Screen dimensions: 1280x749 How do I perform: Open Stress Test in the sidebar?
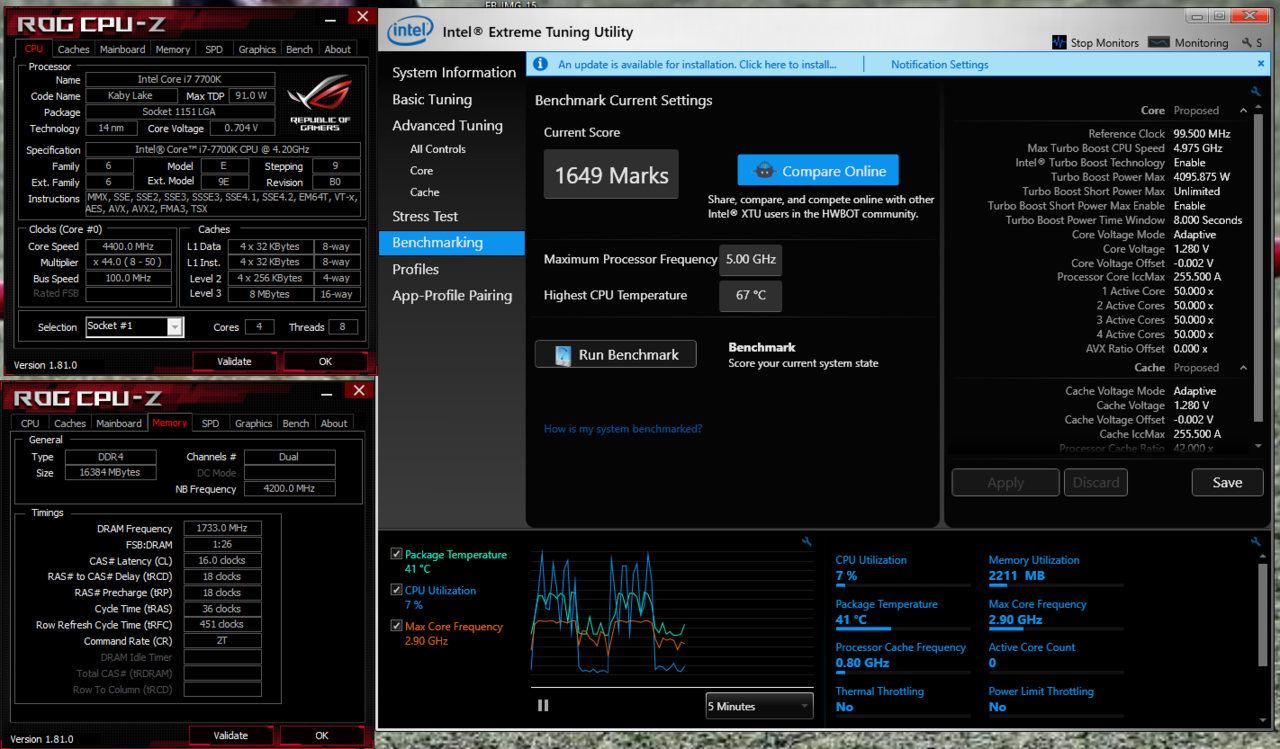[x=425, y=216]
